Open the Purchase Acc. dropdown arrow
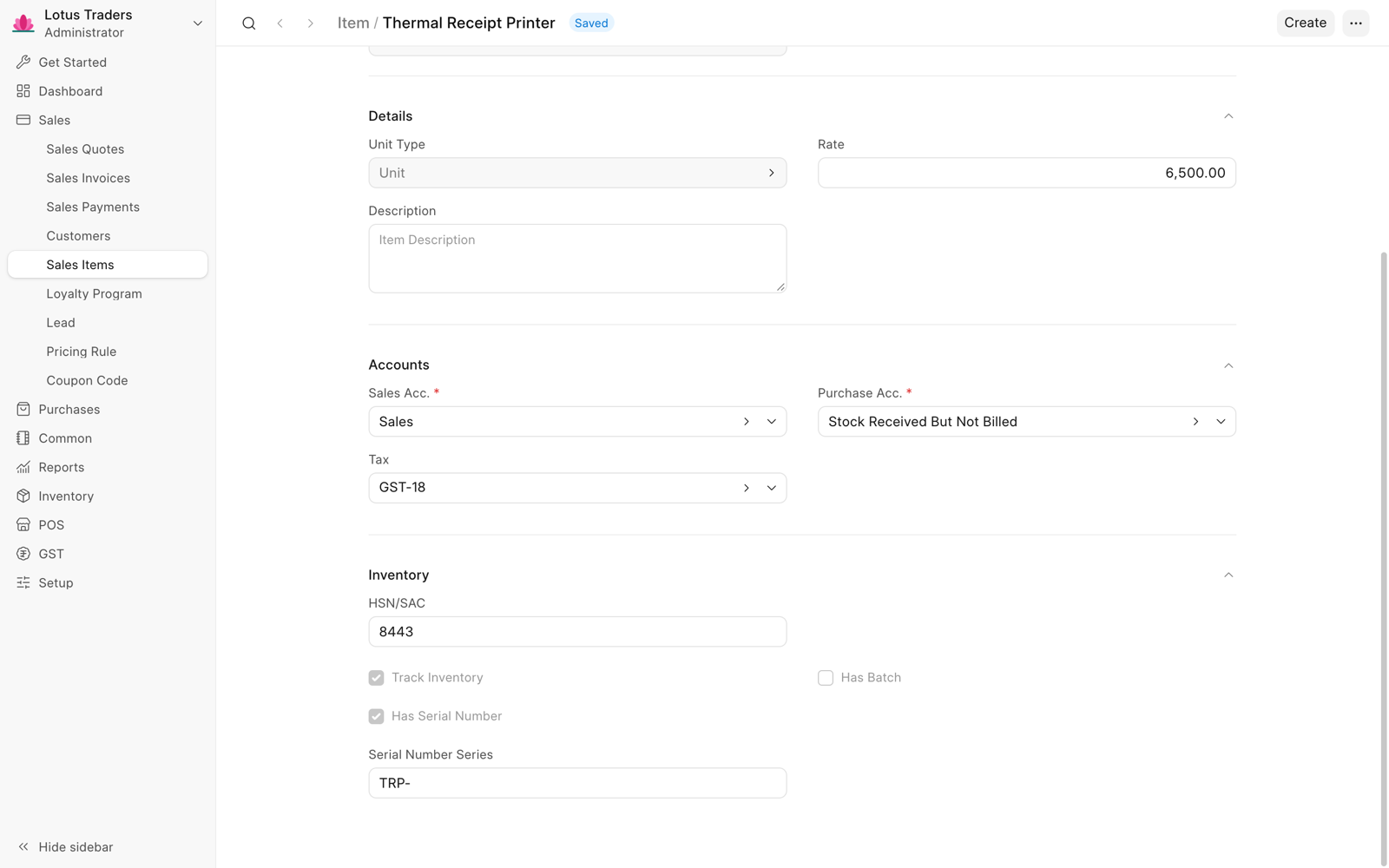 click(1221, 422)
